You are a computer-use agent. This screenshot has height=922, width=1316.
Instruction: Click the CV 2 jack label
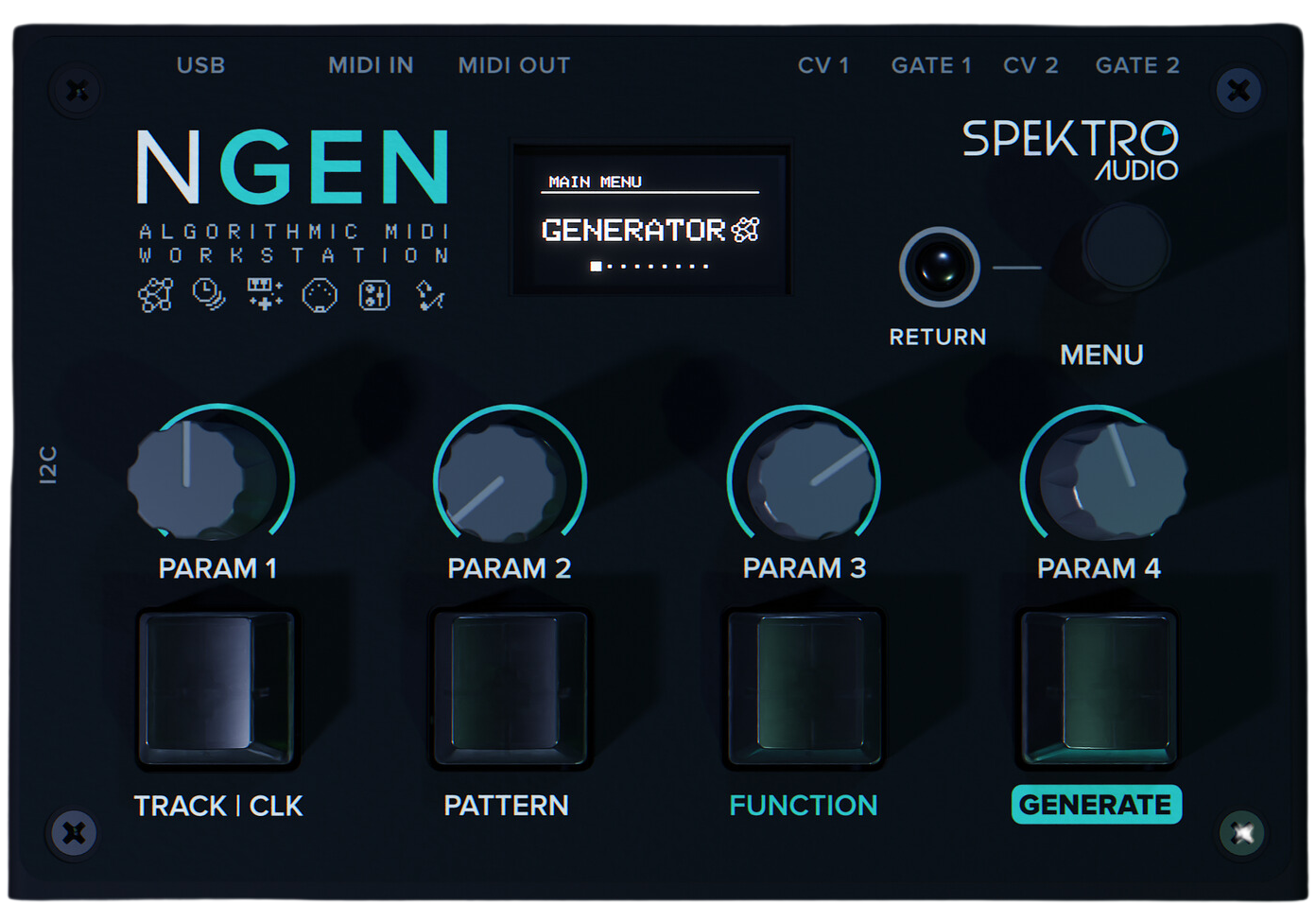click(1030, 65)
